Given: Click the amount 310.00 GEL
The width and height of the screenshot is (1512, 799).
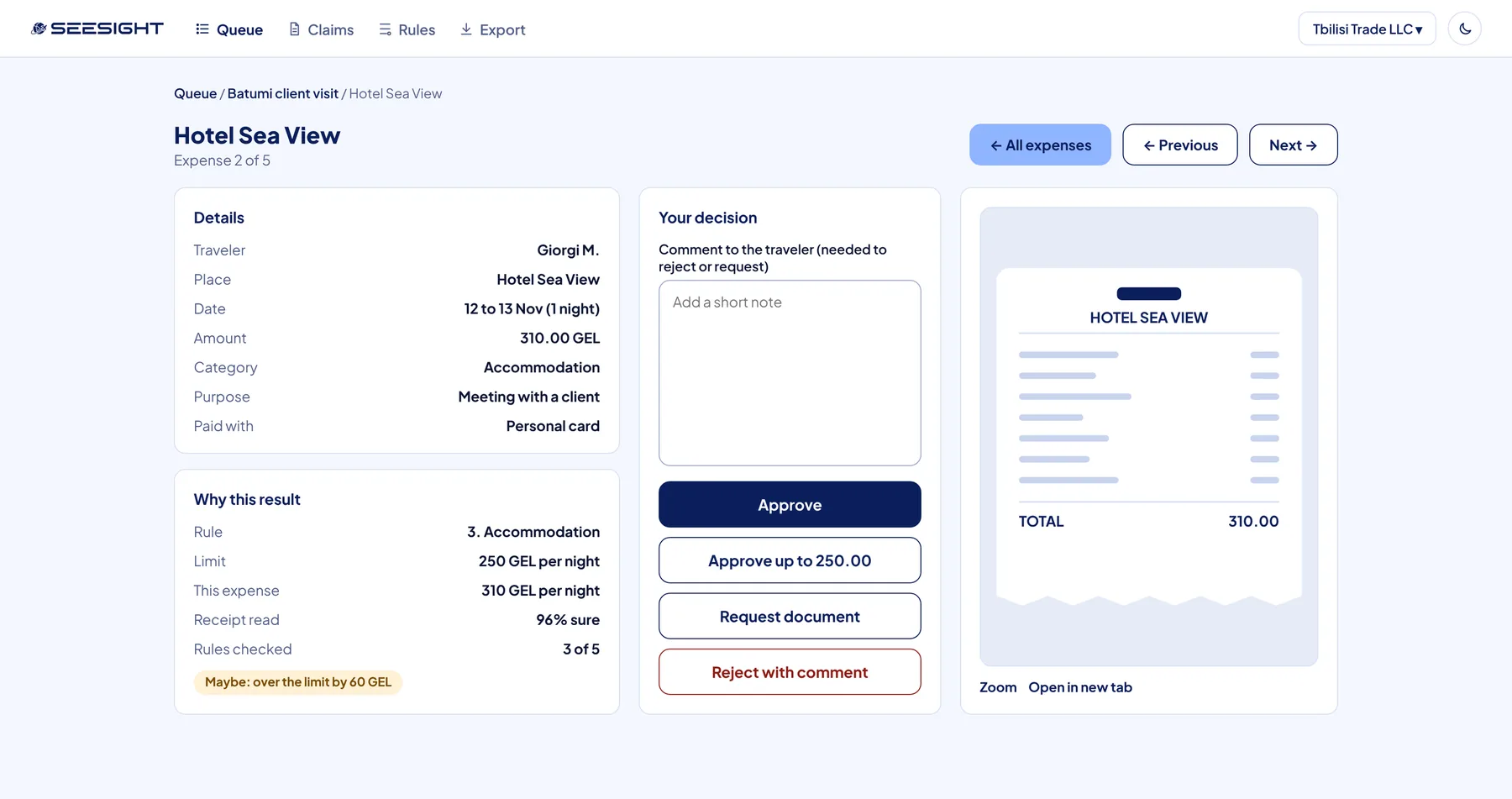Looking at the screenshot, I should tap(559, 338).
